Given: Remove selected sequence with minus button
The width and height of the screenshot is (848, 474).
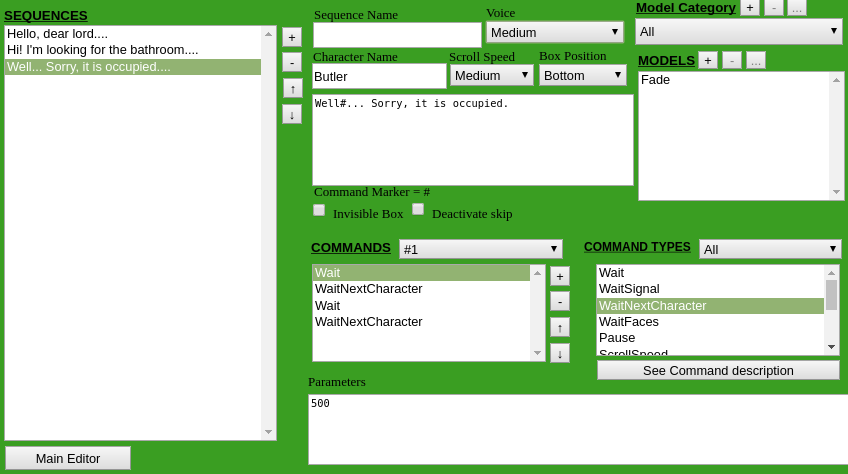Looking at the screenshot, I should (292, 63).
